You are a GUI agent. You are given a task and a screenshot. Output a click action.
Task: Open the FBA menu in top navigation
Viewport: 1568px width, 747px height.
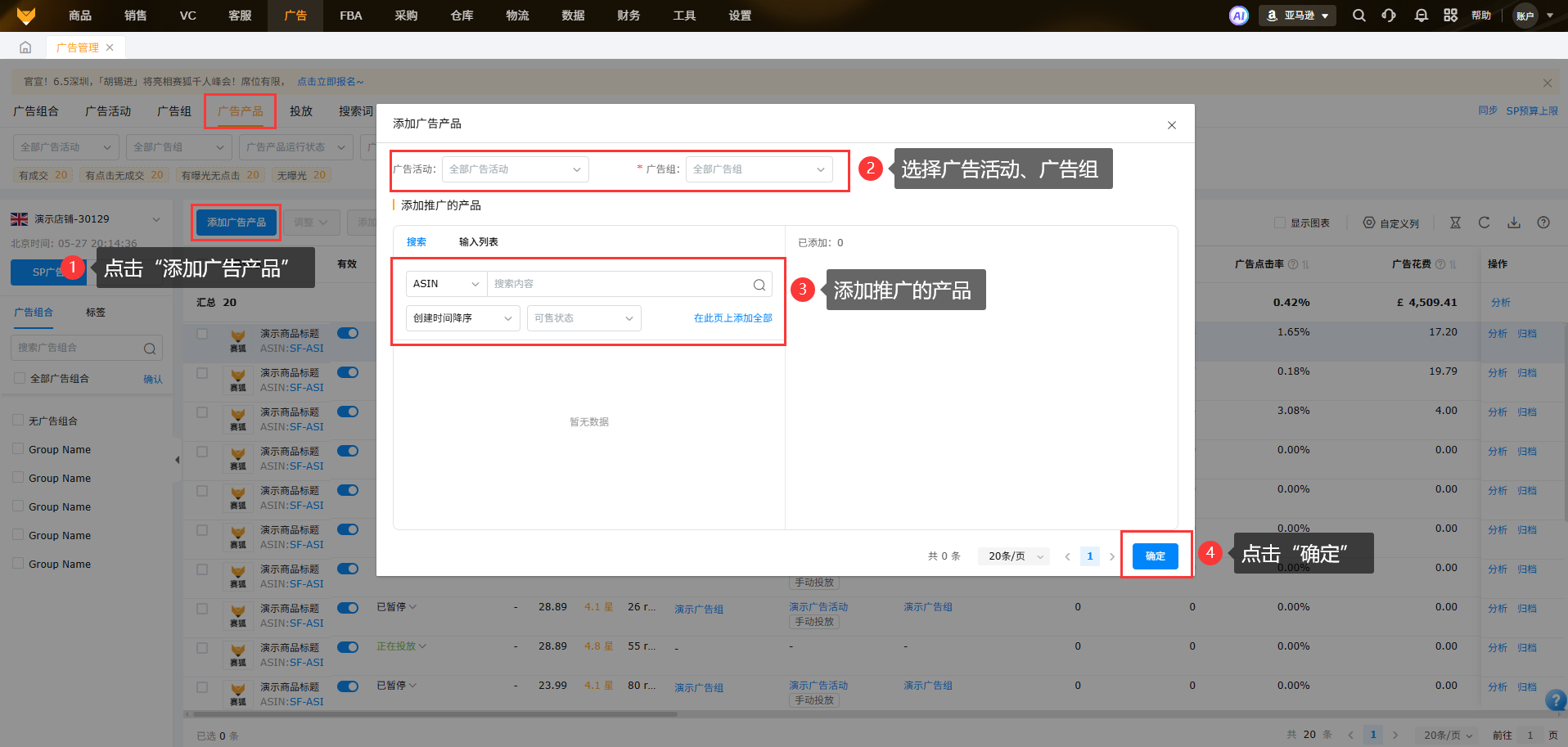tap(350, 16)
